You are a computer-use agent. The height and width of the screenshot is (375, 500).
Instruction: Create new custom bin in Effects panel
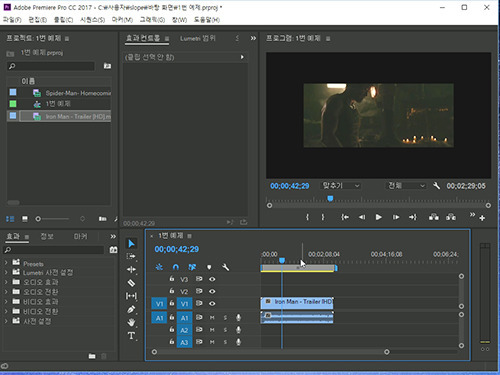point(92,356)
